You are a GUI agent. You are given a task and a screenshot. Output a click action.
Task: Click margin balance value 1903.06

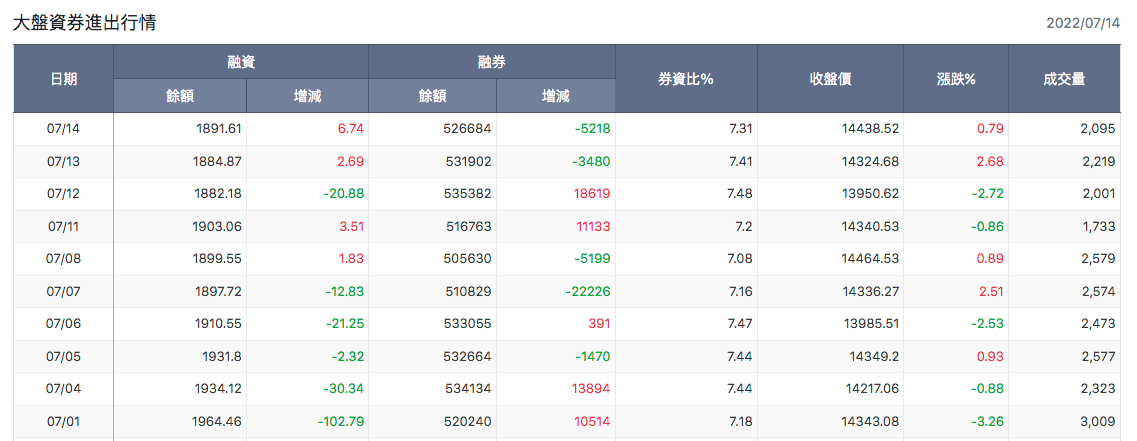pyautogui.click(x=219, y=226)
